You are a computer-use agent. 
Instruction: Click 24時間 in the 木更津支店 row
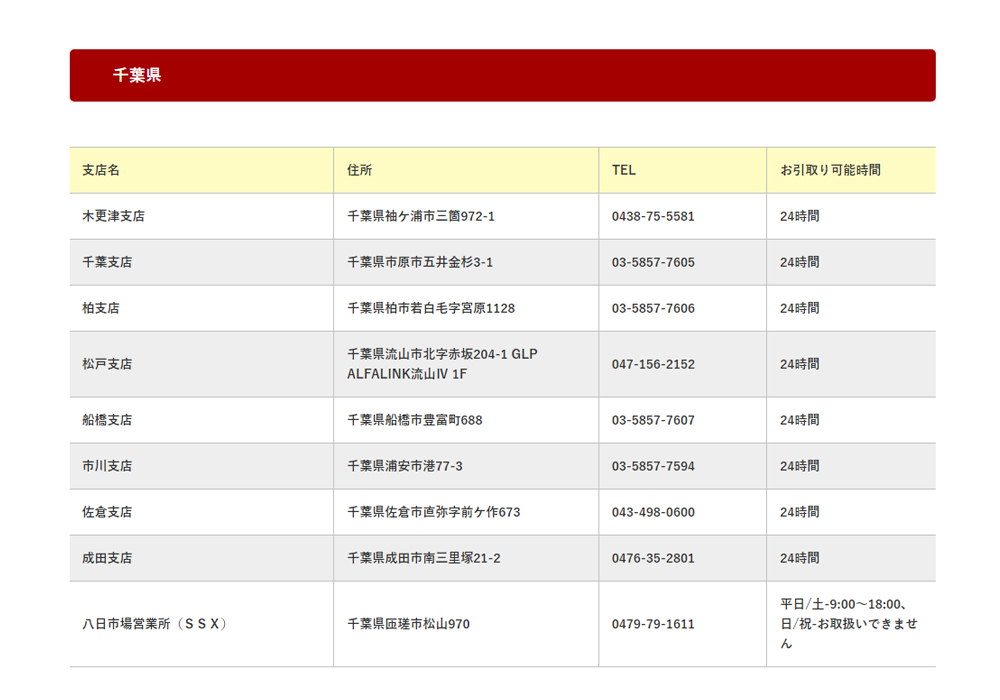click(x=800, y=216)
